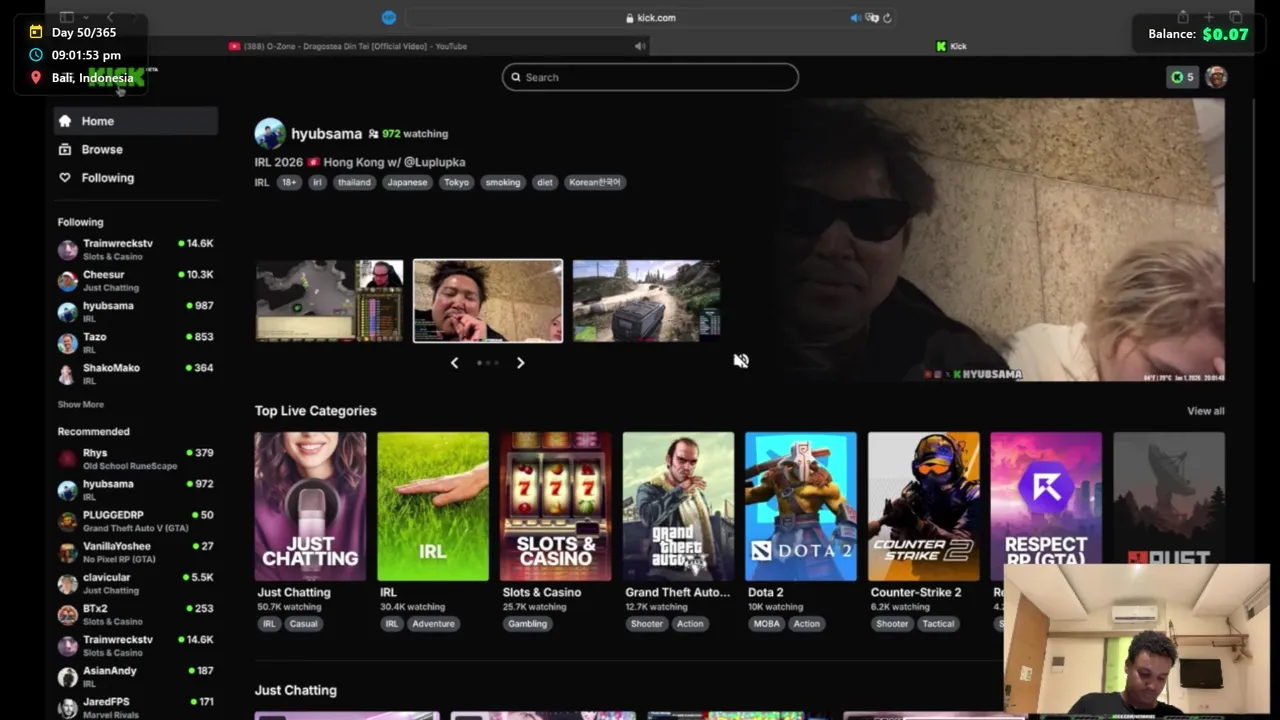Open the Counter-Strike 2 category card

pos(924,506)
